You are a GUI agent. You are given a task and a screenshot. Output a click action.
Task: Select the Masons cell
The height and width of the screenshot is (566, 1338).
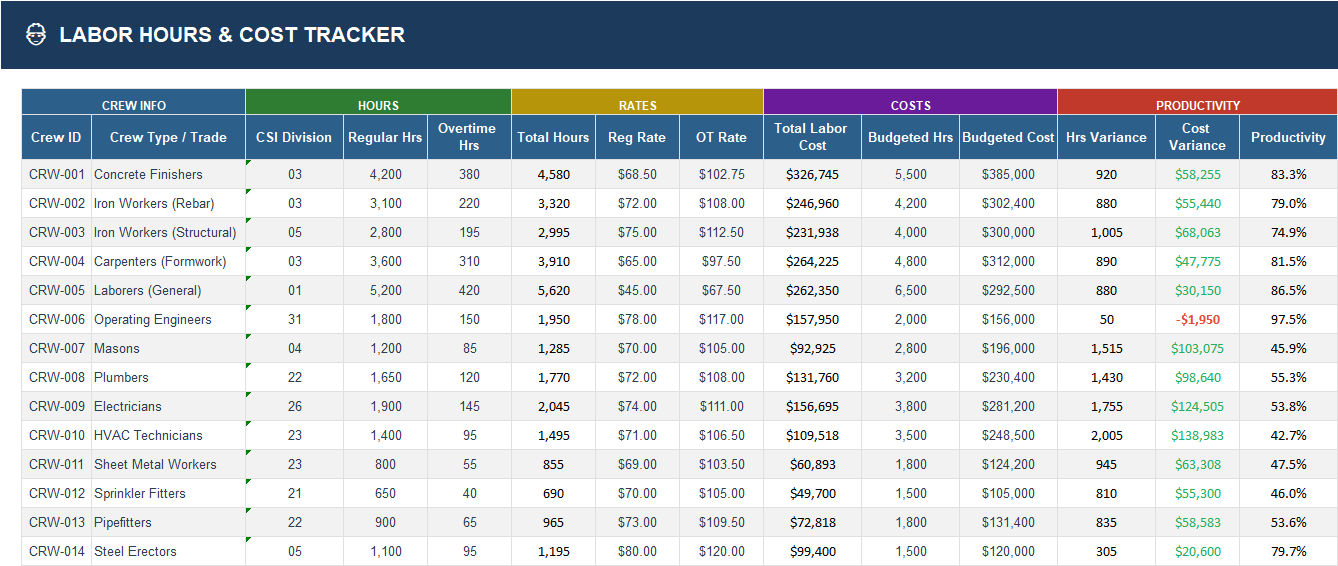(168, 348)
